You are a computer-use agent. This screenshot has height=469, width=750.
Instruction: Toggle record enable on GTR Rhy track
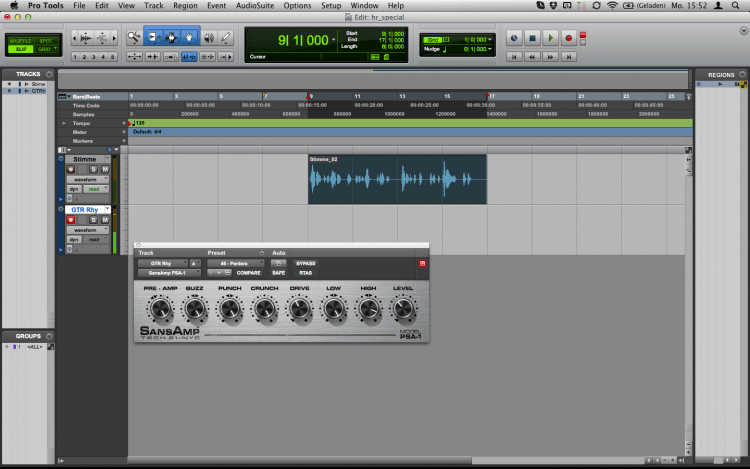click(x=71, y=220)
